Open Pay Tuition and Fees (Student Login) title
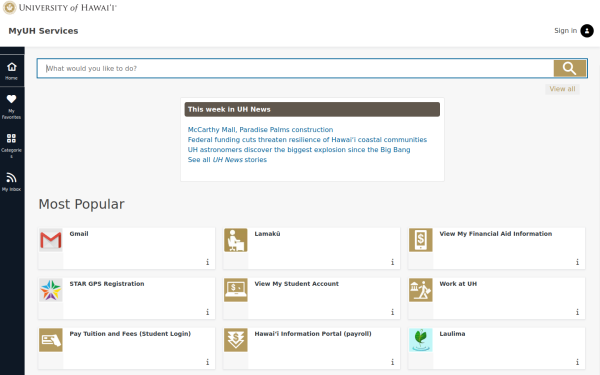 [130, 334]
